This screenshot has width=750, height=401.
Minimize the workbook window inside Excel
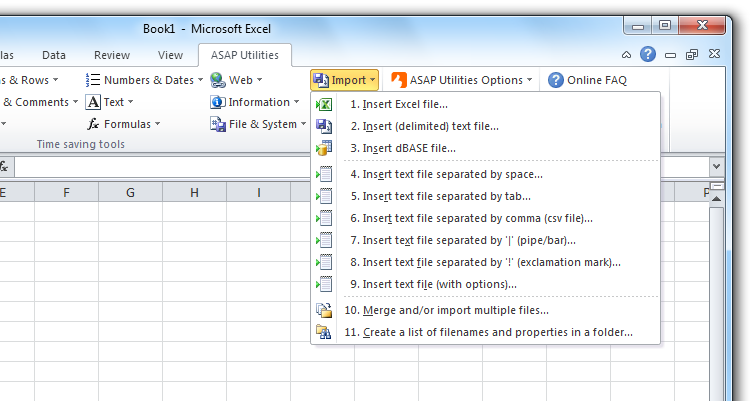(x=670, y=56)
